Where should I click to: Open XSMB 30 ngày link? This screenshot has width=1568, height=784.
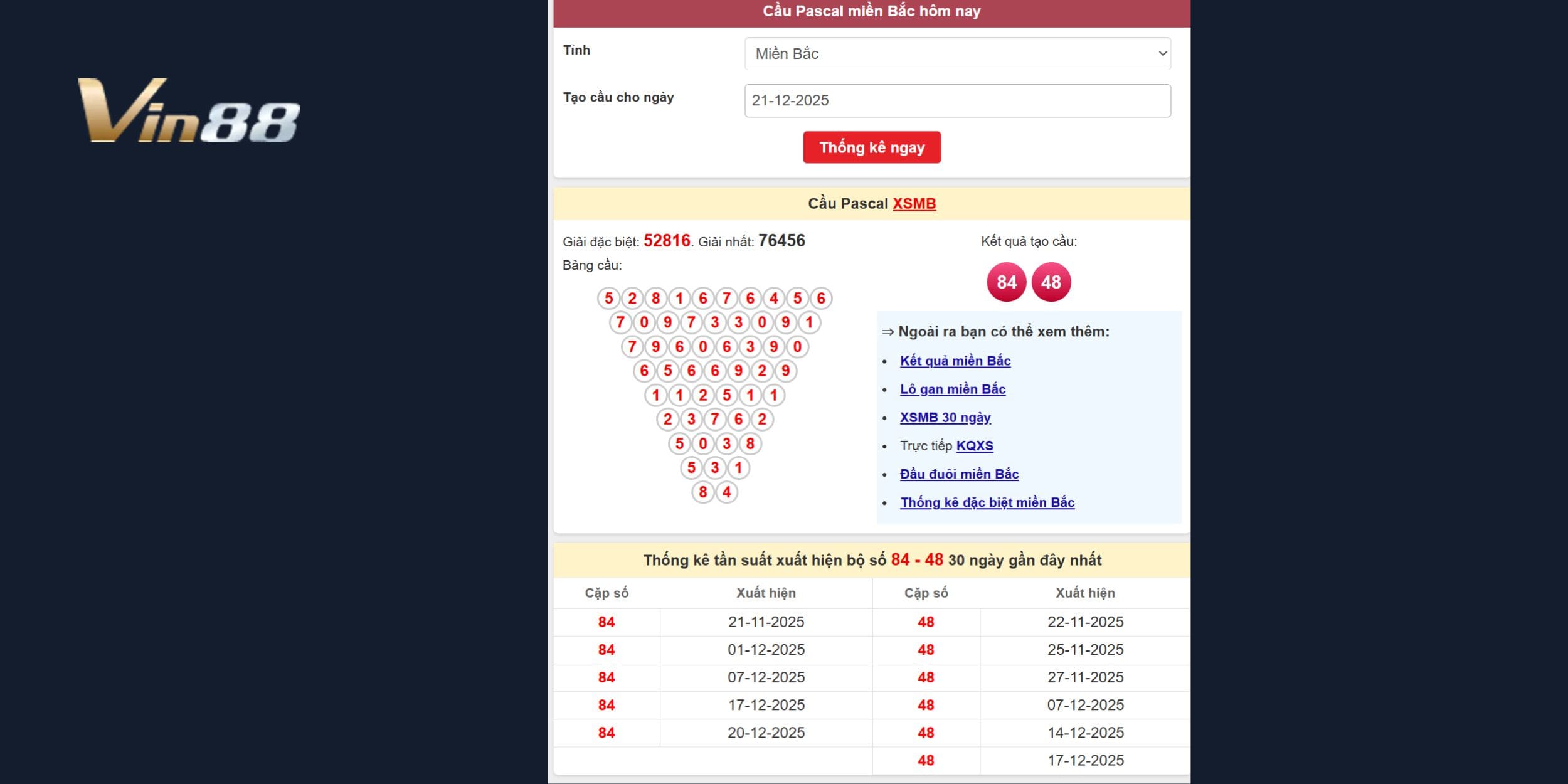945,418
